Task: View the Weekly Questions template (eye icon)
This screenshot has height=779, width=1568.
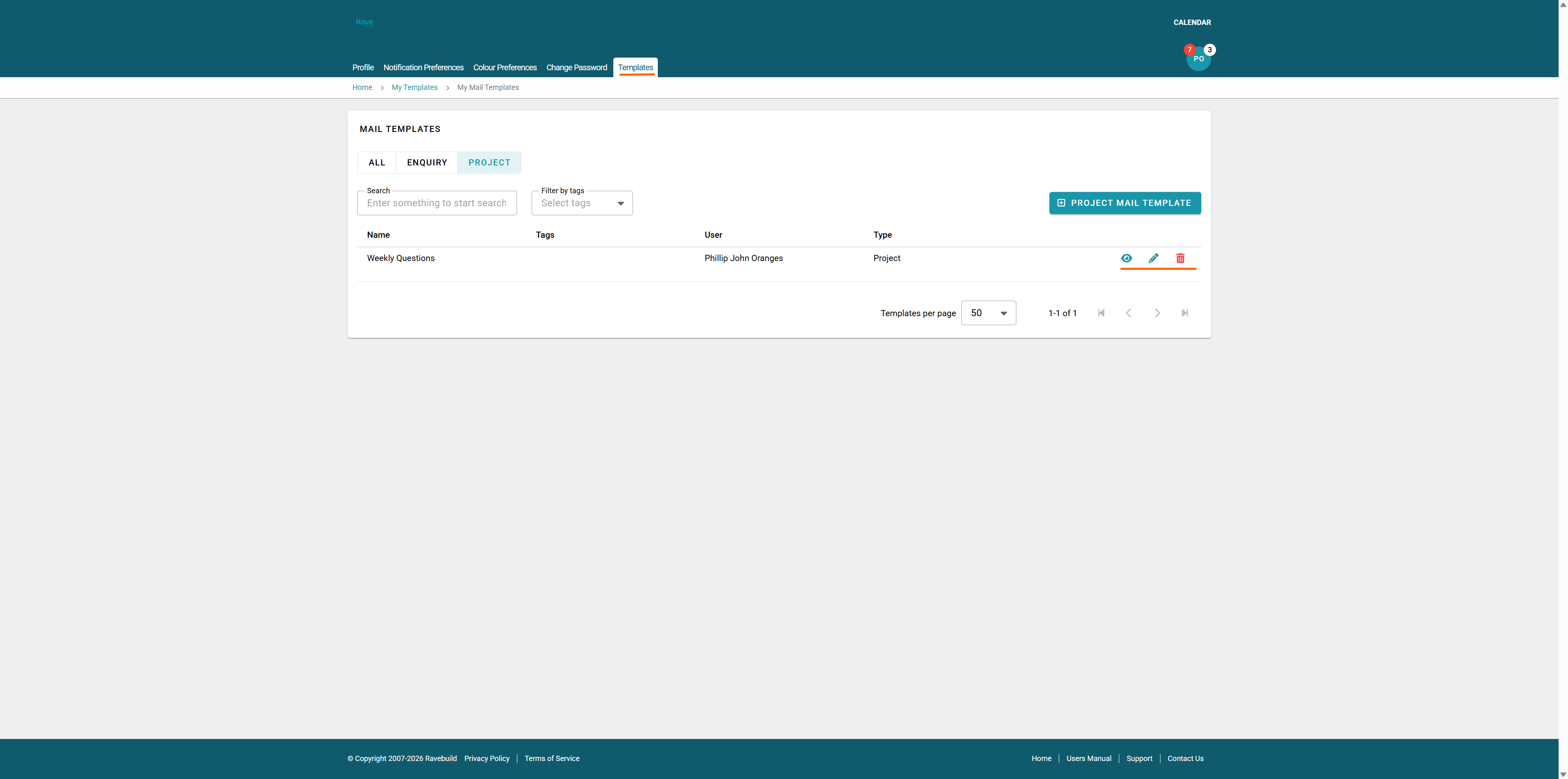Action: coord(1126,258)
